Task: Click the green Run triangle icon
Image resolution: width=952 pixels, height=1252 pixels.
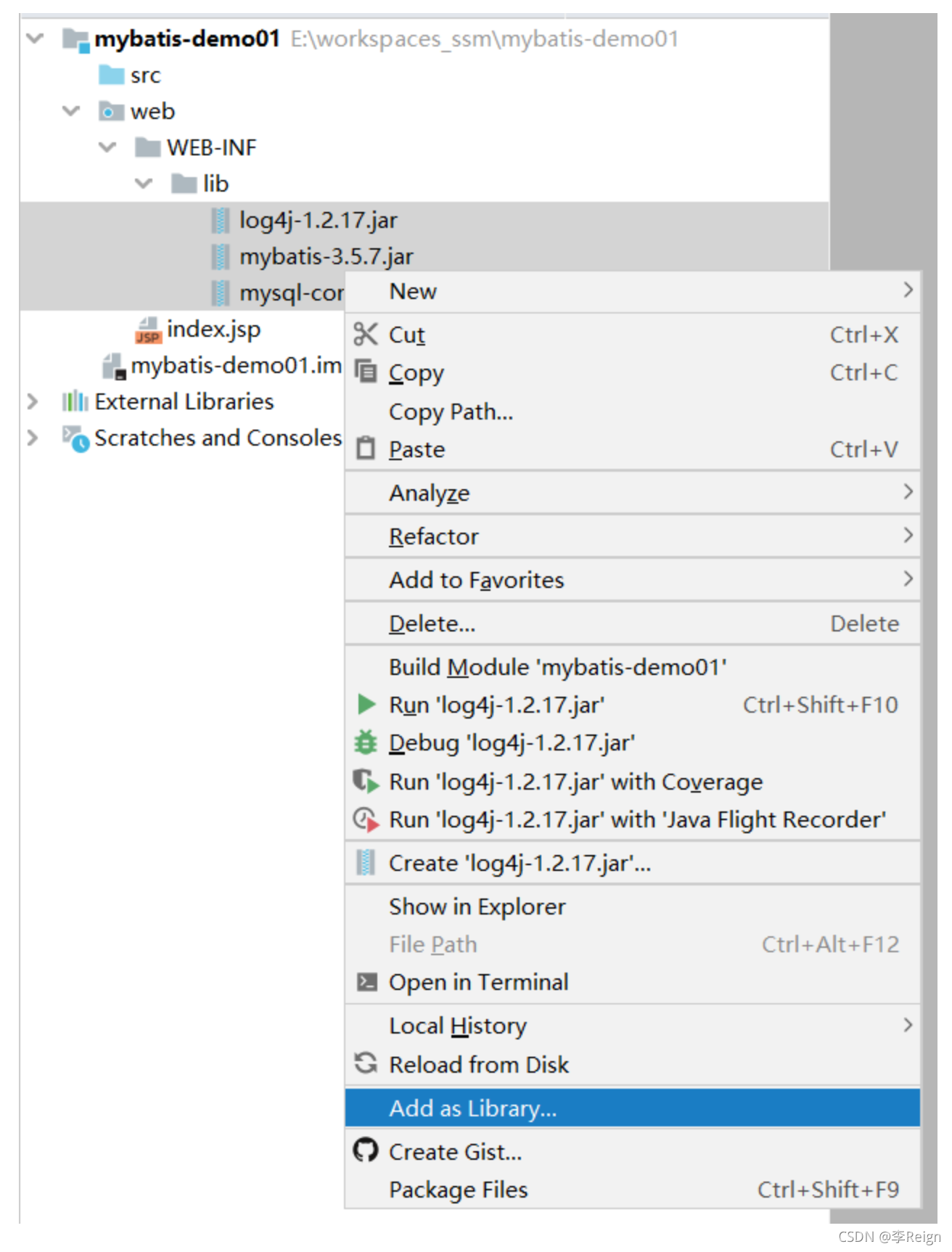Action: [366, 704]
